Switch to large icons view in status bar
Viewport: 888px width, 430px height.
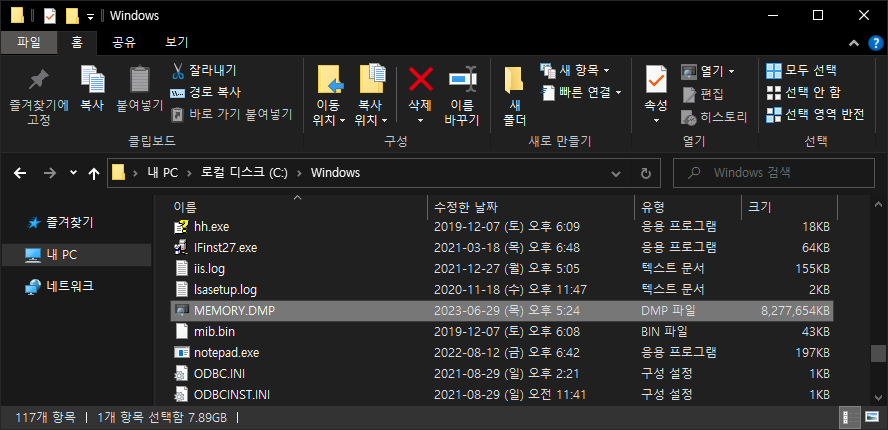click(x=872, y=419)
